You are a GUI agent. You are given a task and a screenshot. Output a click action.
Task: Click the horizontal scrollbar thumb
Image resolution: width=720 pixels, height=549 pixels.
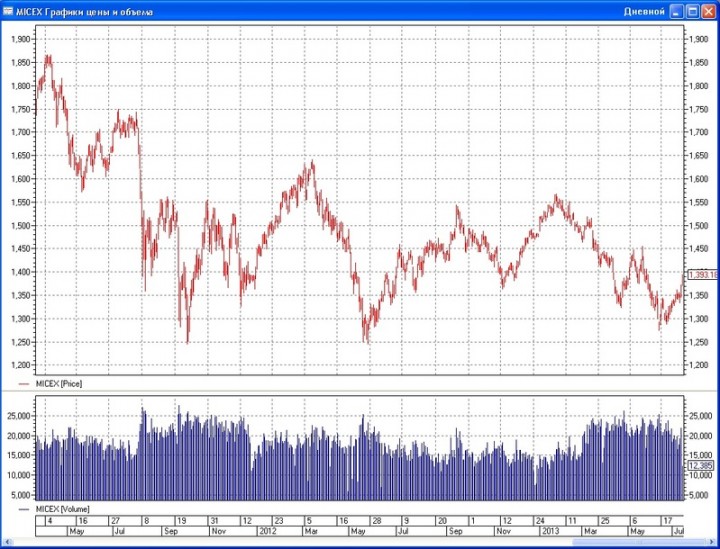pyautogui.click(x=641, y=543)
